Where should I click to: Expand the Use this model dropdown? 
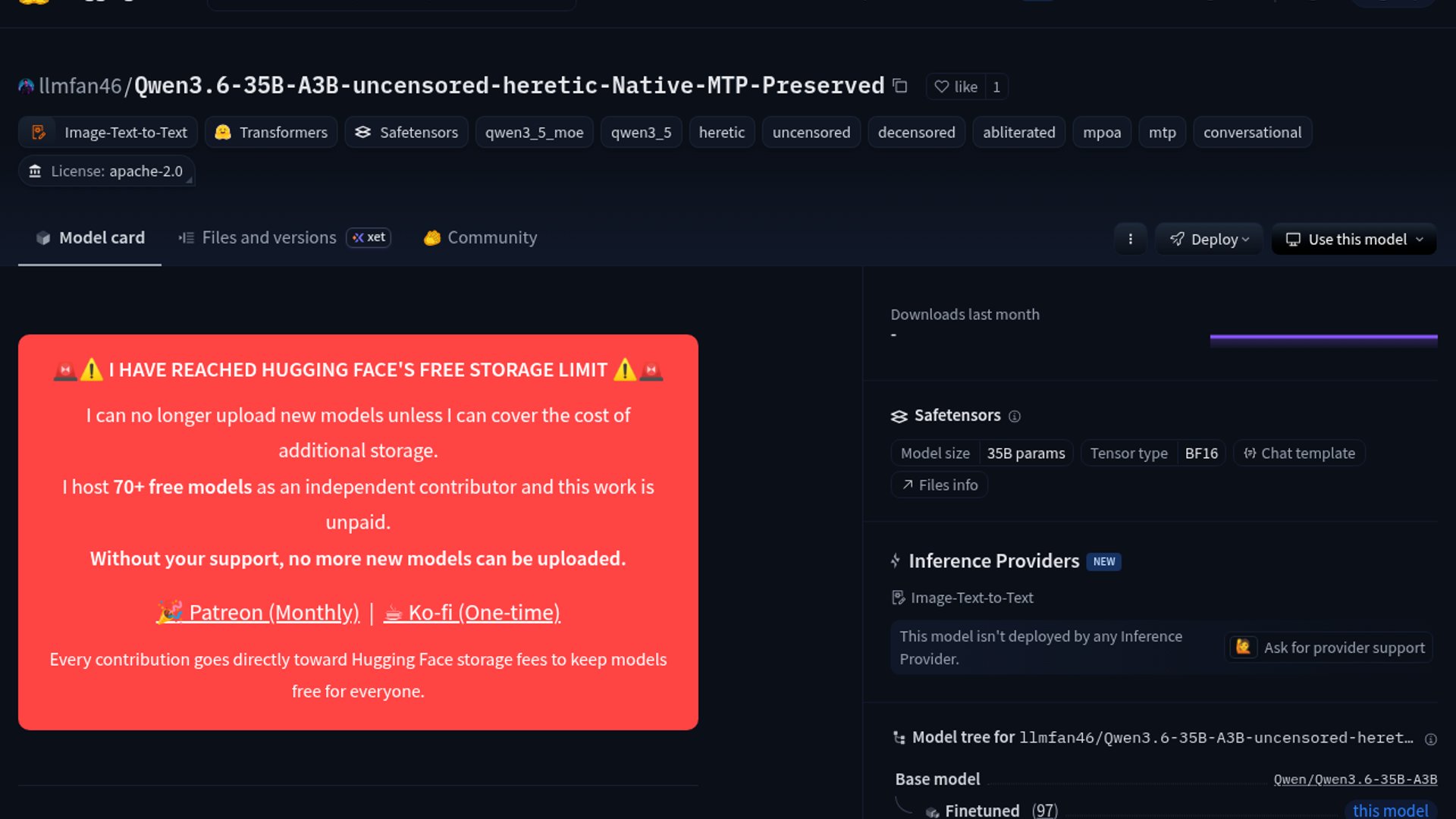tap(1354, 239)
